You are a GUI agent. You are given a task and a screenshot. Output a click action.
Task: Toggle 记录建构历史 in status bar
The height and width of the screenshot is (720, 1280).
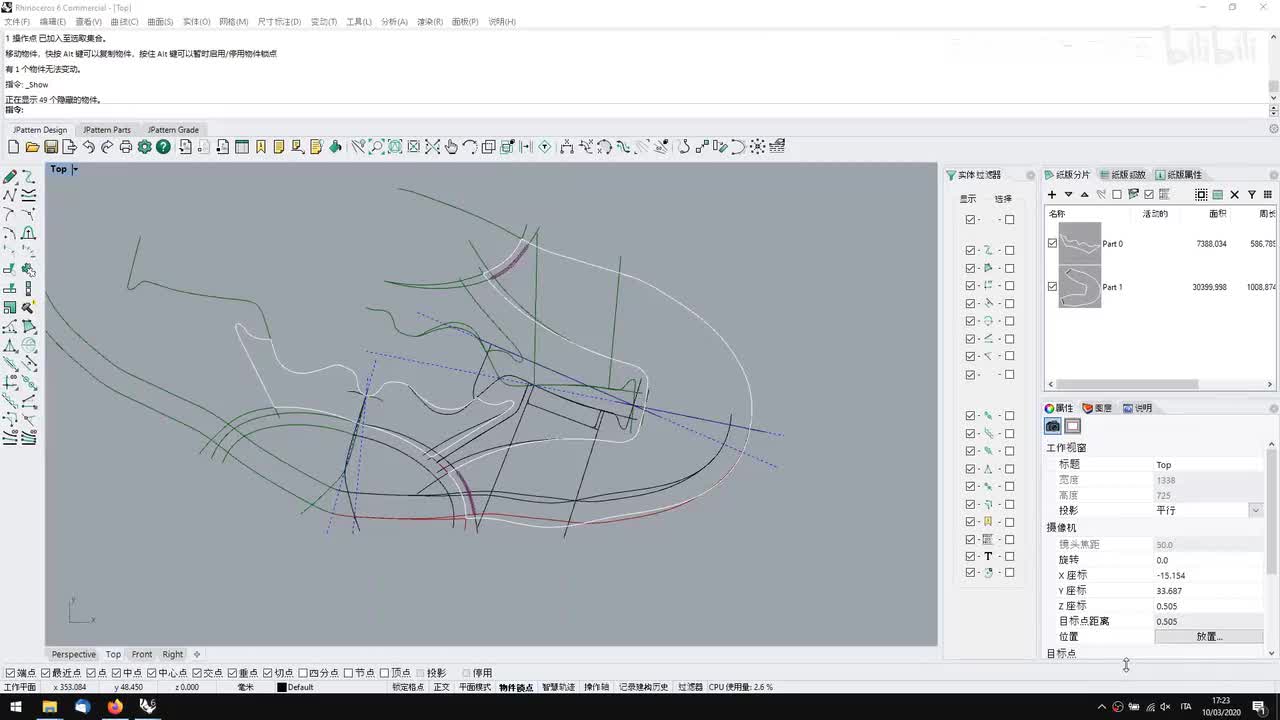click(643, 687)
